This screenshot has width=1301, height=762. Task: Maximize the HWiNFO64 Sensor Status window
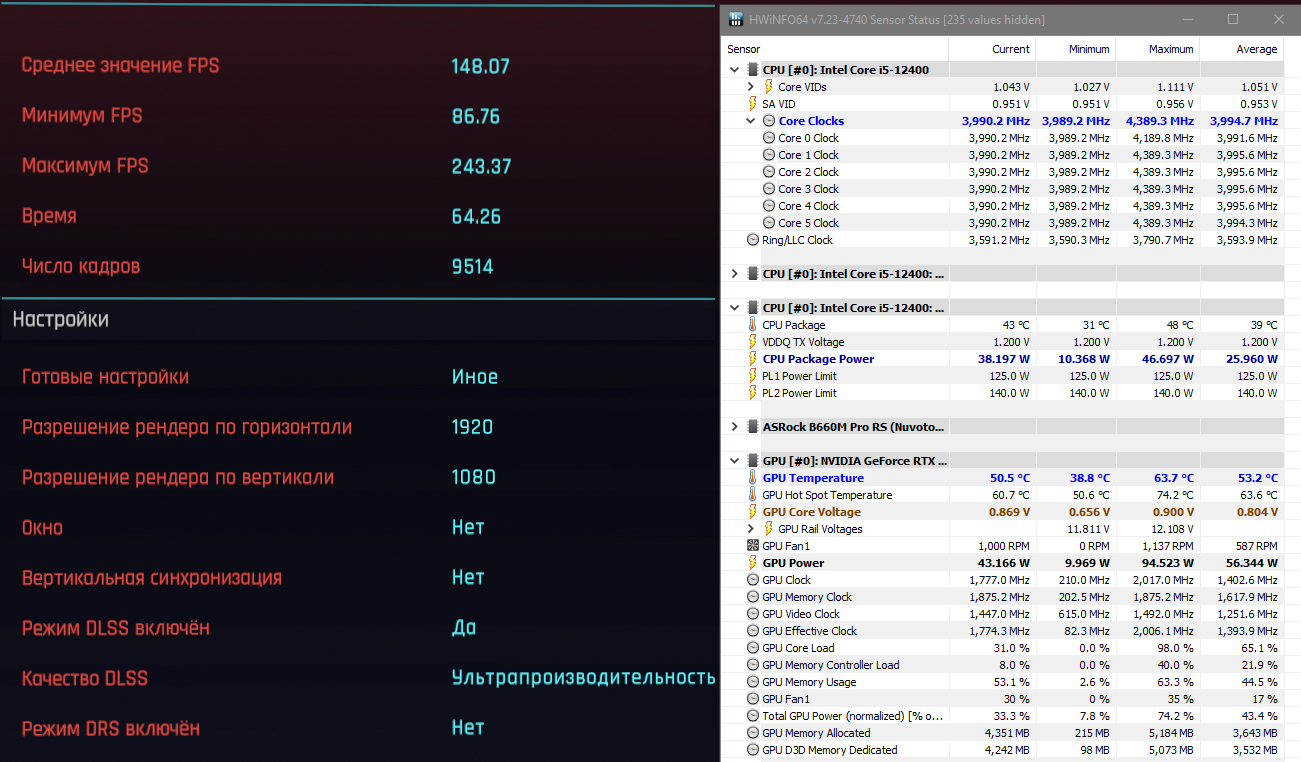tap(1233, 19)
